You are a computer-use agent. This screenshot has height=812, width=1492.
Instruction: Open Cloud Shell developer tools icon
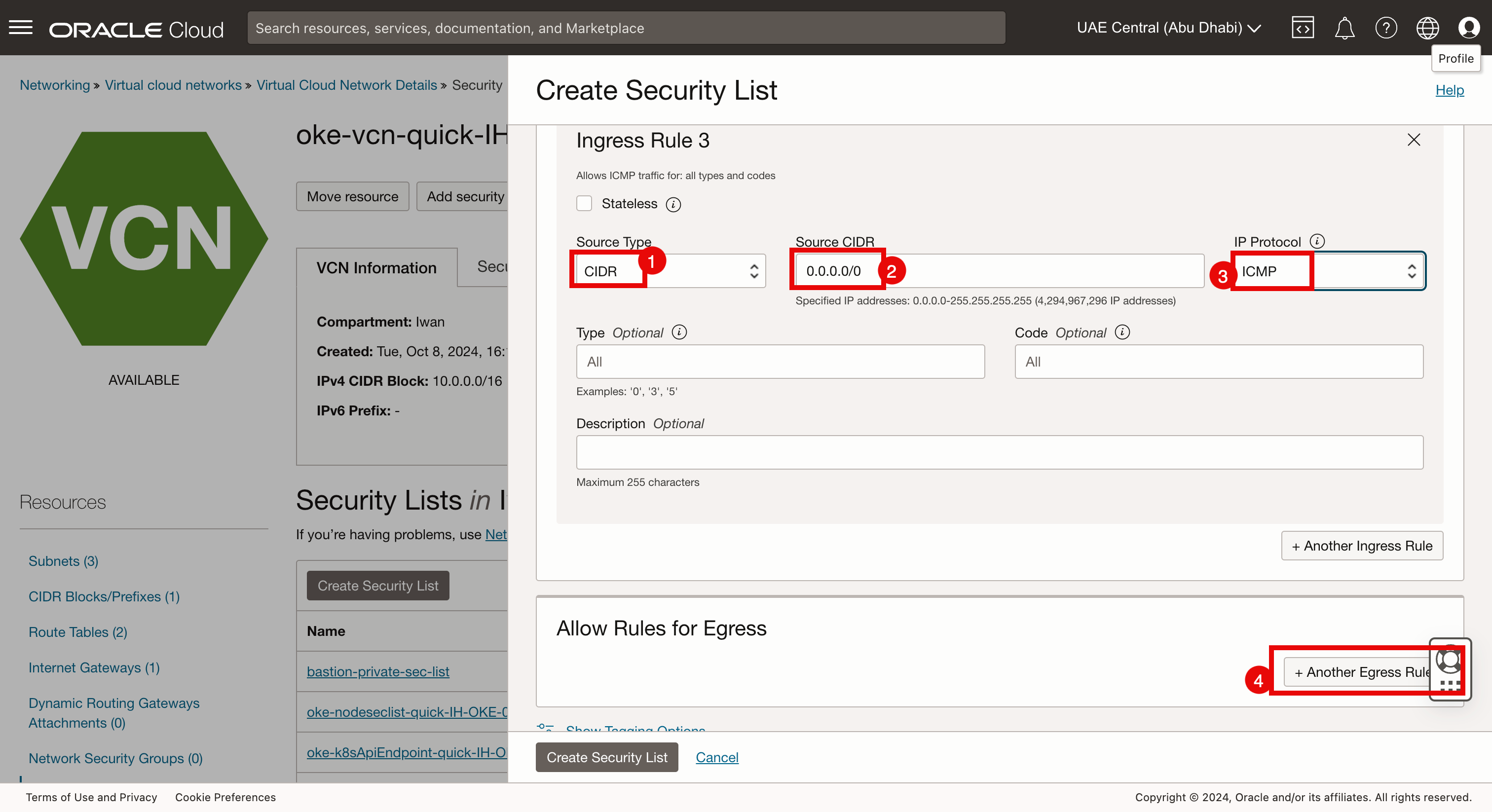coord(1302,27)
